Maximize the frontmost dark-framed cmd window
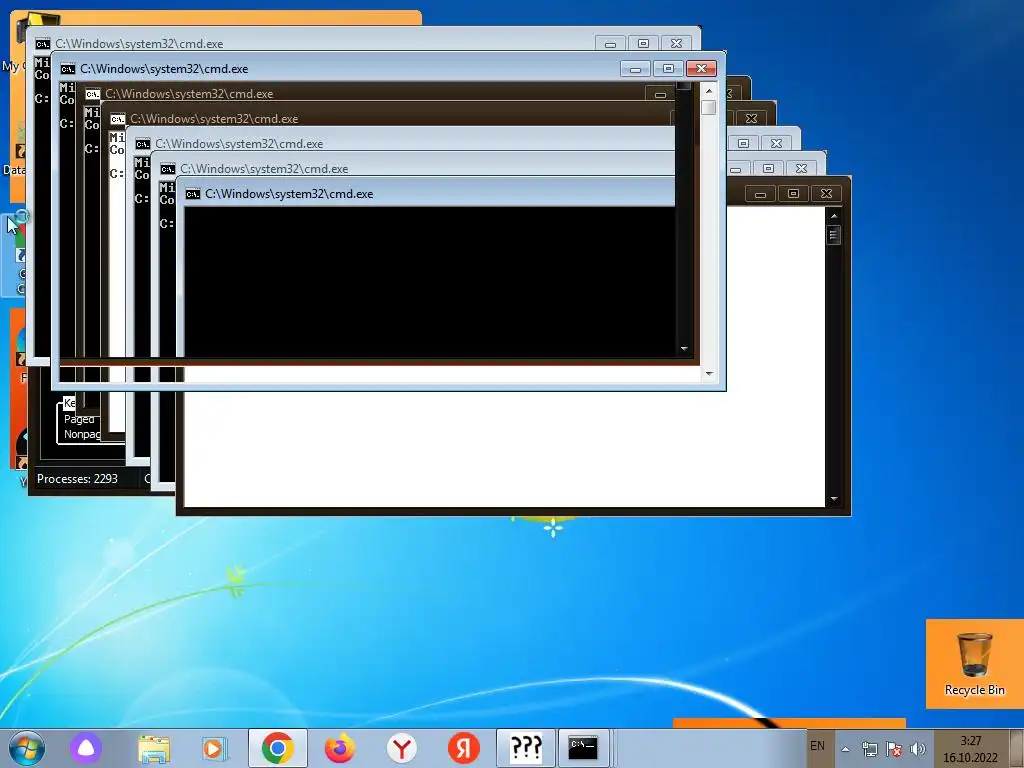 [793, 194]
